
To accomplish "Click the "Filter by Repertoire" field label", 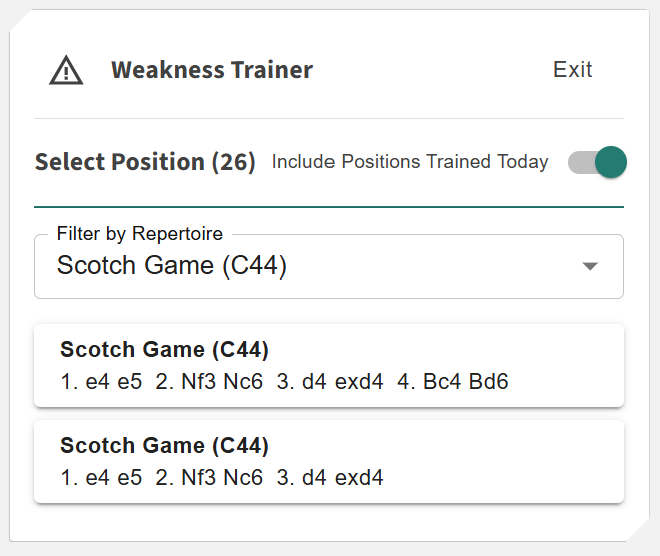I will click(x=139, y=234).
